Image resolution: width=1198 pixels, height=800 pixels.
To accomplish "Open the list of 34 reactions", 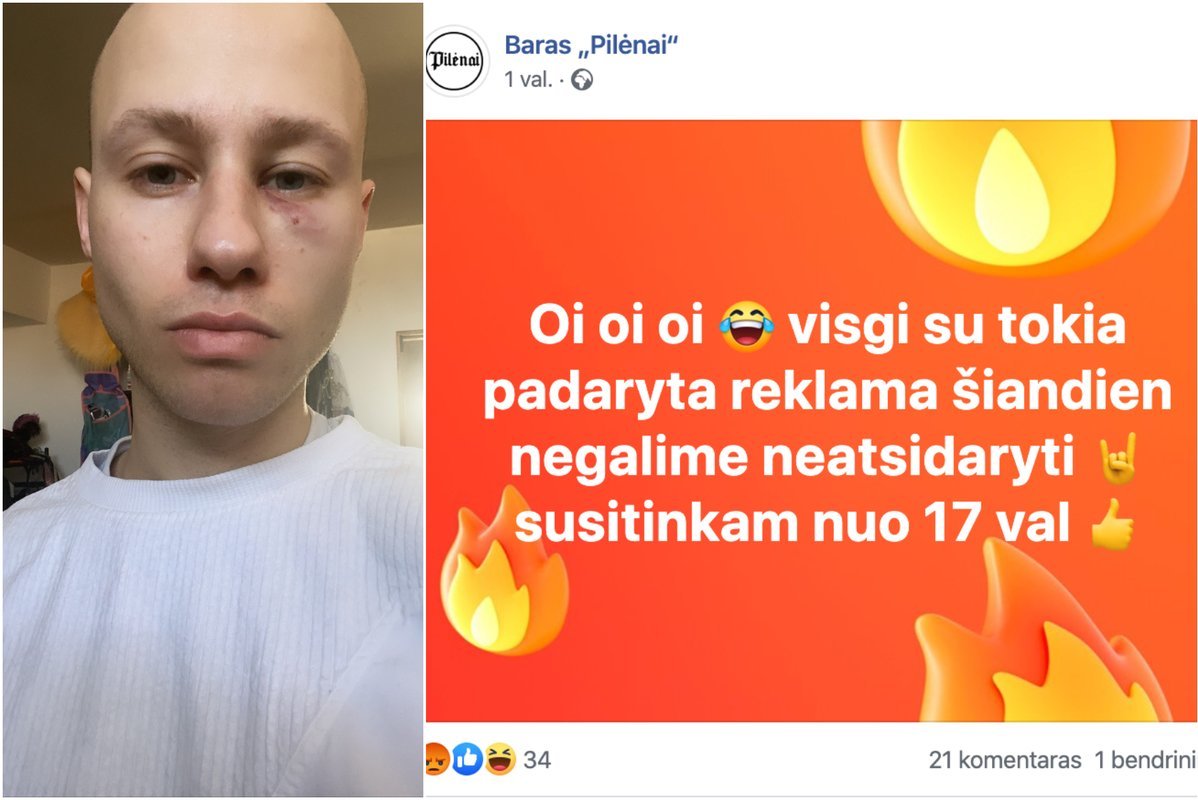I will (x=537, y=760).
